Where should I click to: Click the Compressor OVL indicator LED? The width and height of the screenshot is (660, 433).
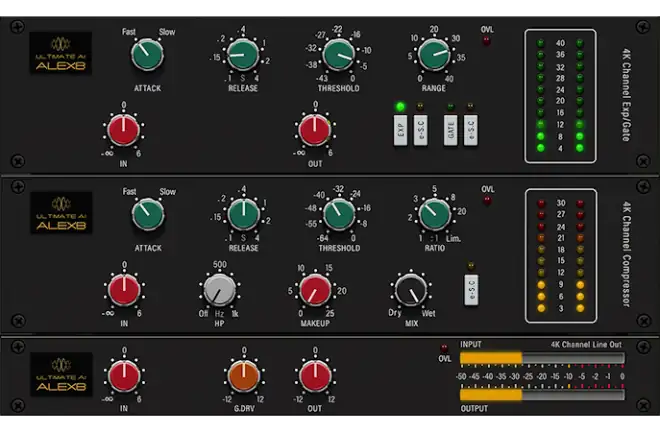pos(487,201)
